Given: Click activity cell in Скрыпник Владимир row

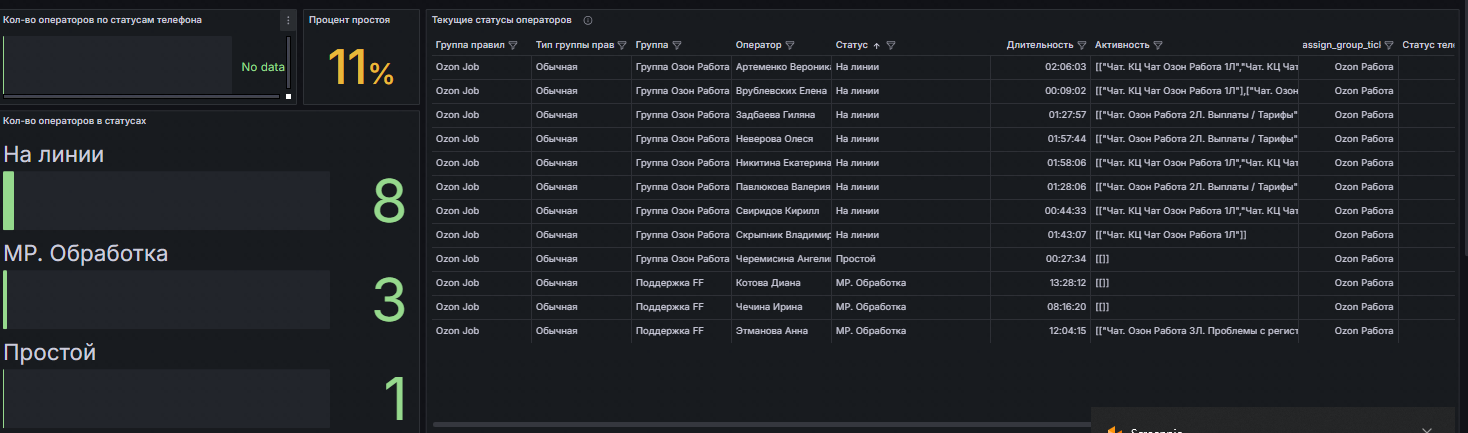Looking at the screenshot, I should pos(1195,235).
